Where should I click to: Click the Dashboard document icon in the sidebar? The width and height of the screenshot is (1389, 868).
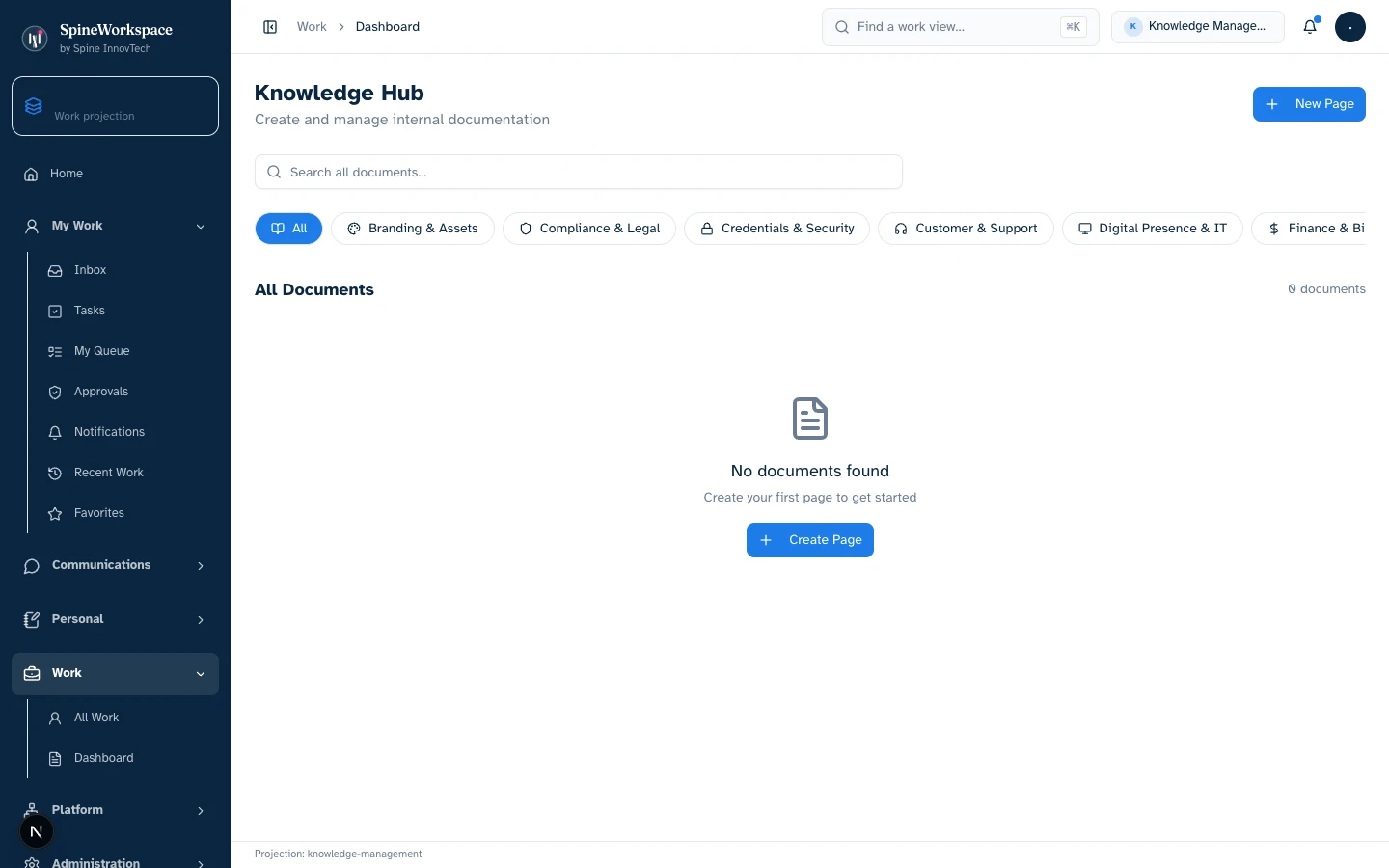pos(55,758)
